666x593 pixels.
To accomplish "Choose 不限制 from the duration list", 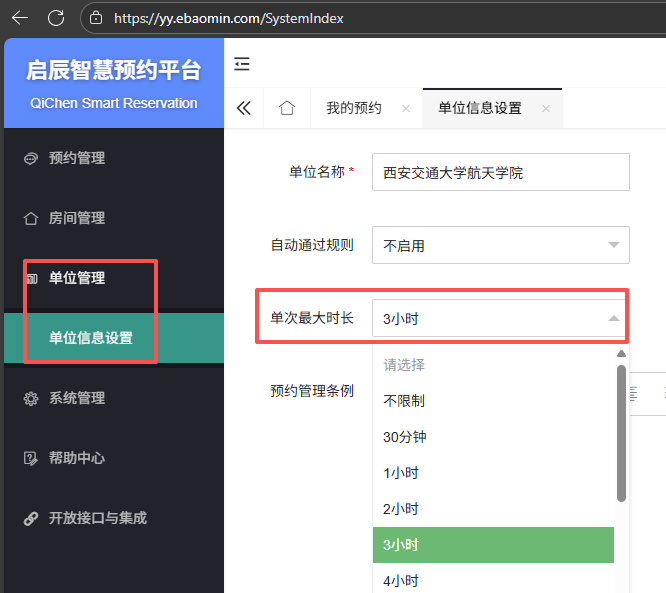I will [x=404, y=401].
